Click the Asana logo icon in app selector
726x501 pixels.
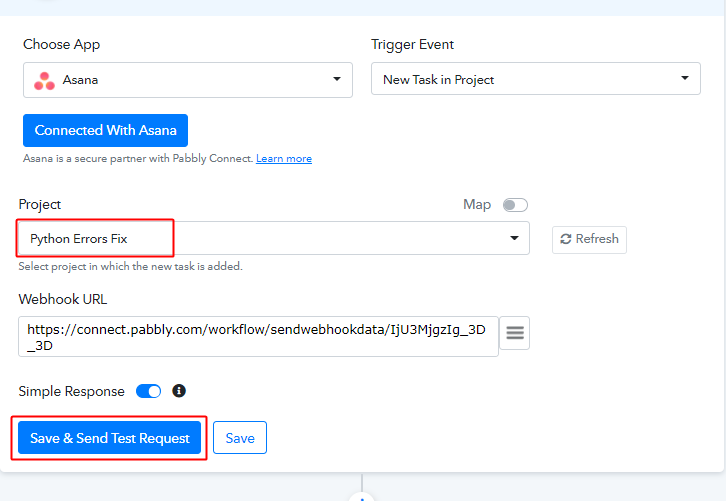click(x=44, y=81)
